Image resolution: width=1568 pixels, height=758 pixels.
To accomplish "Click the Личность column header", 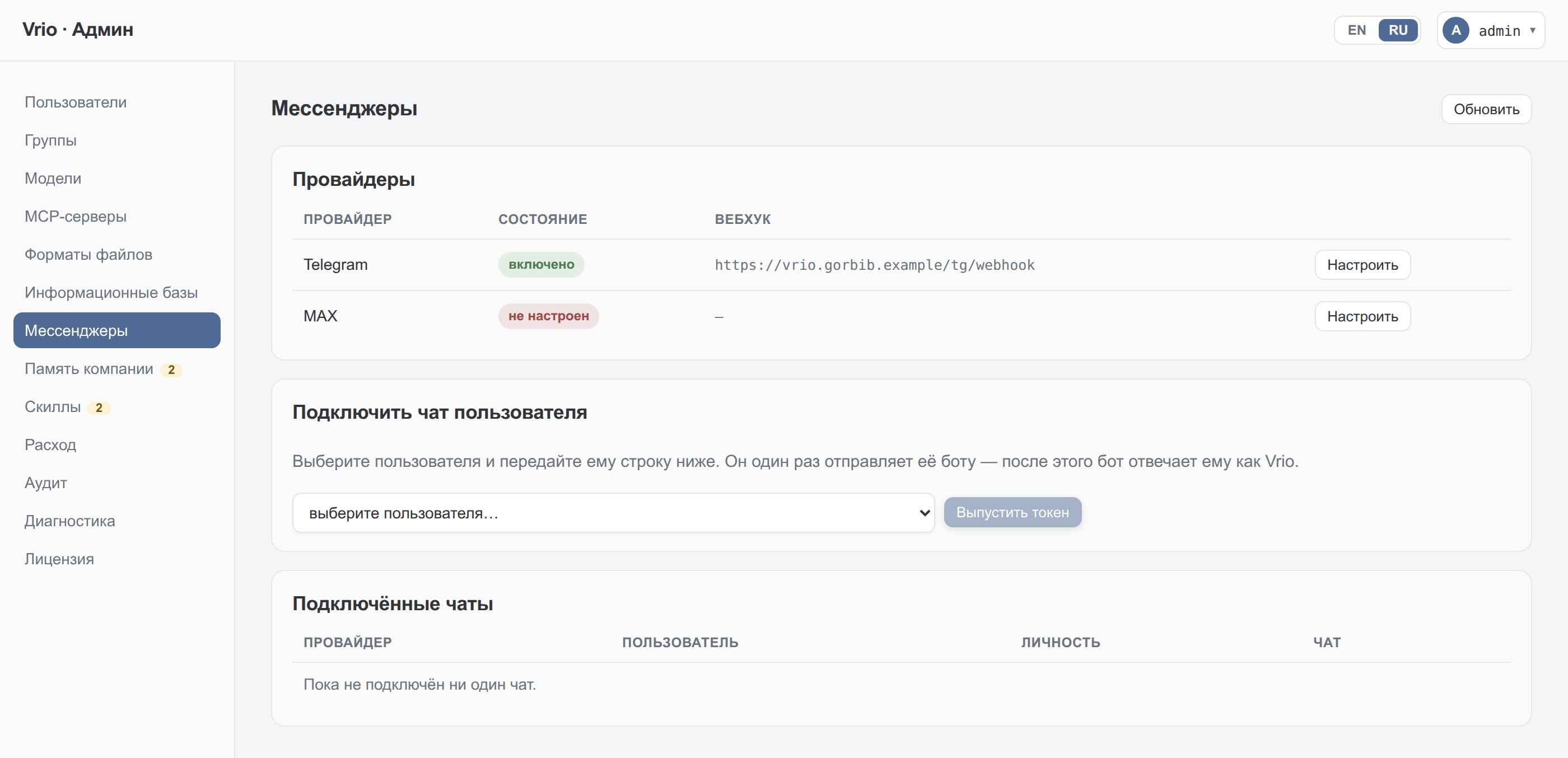I will tap(1060, 643).
